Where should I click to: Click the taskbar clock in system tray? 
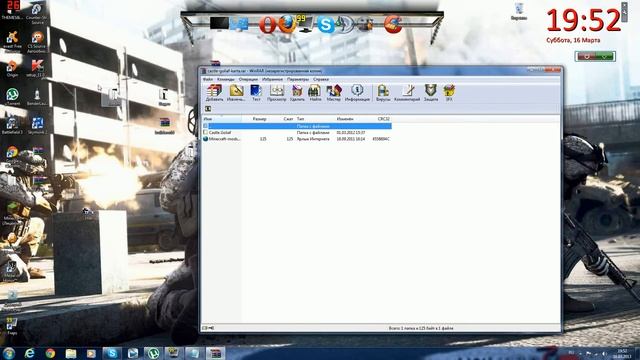click(x=622, y=353)
